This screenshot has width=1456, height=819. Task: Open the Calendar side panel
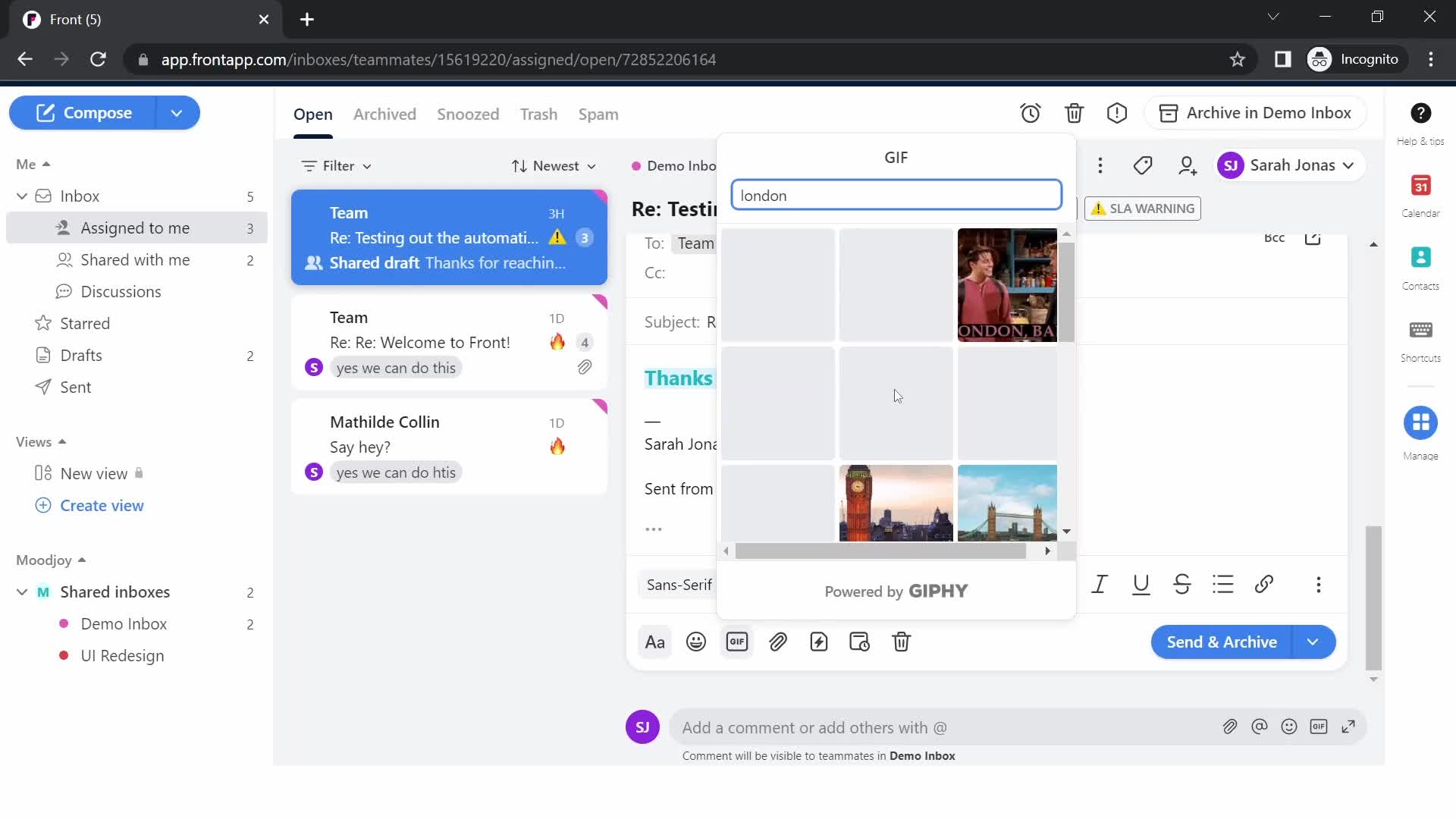(x=1420, y=195)
